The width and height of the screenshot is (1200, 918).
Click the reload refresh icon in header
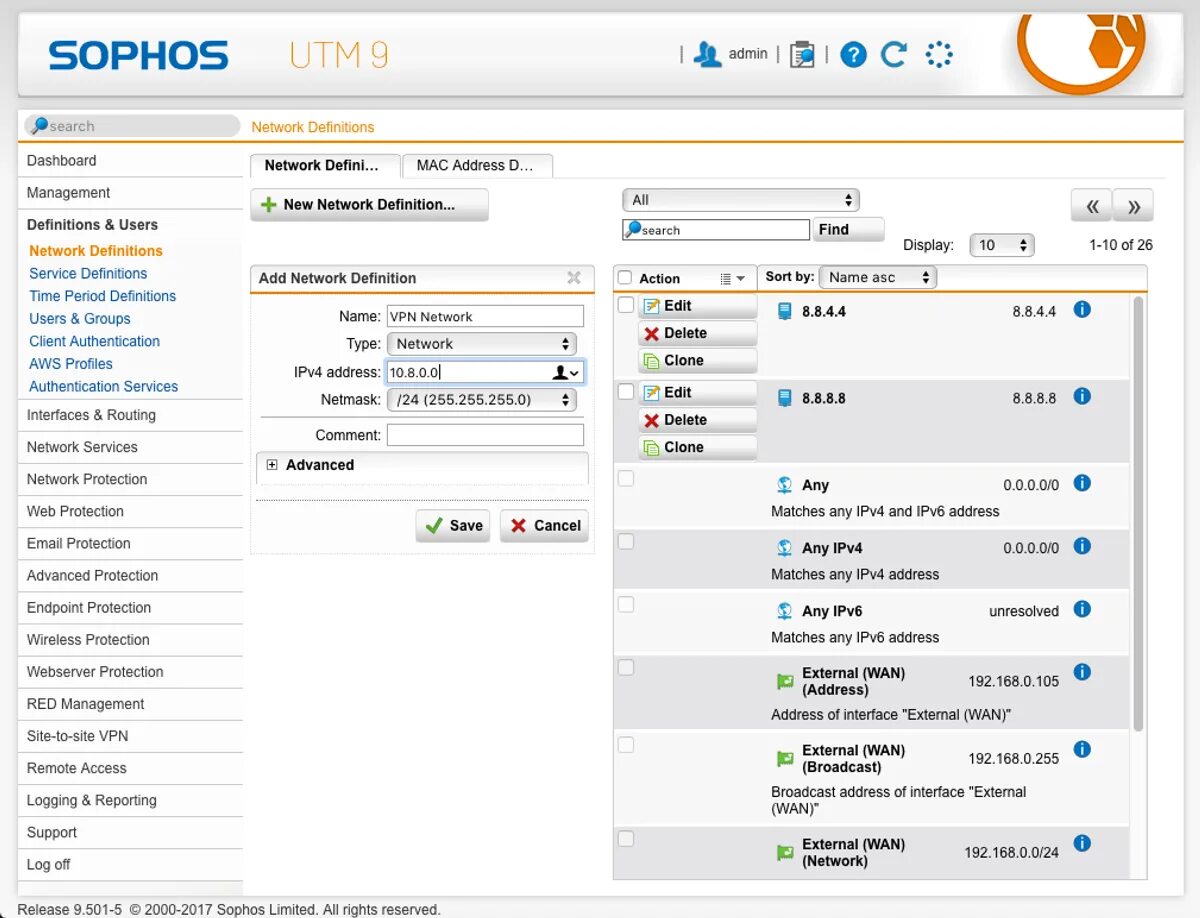(x=894, y=54)
